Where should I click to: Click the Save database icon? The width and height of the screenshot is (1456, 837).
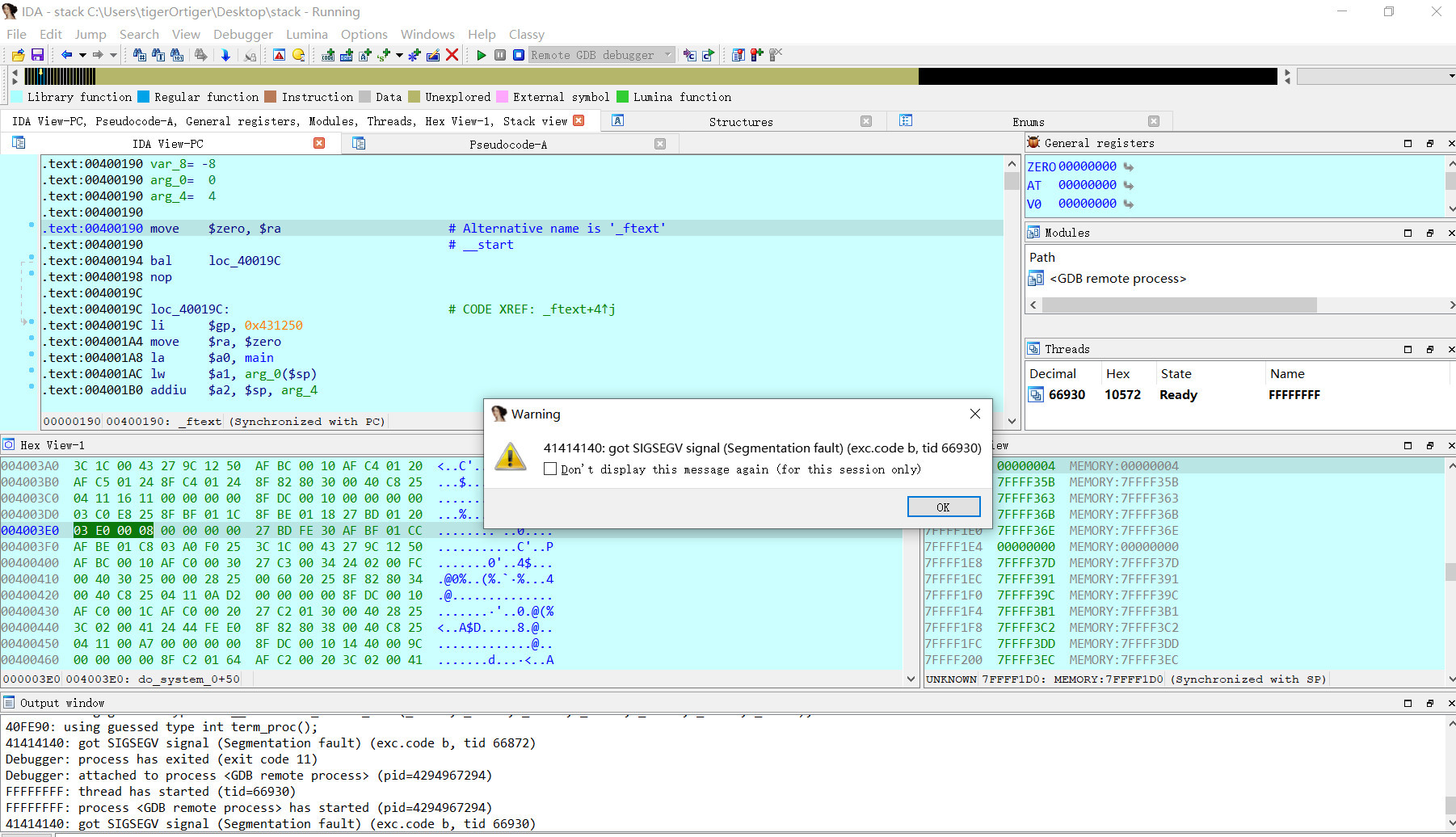pyautogui.click(x=37, y=55)
